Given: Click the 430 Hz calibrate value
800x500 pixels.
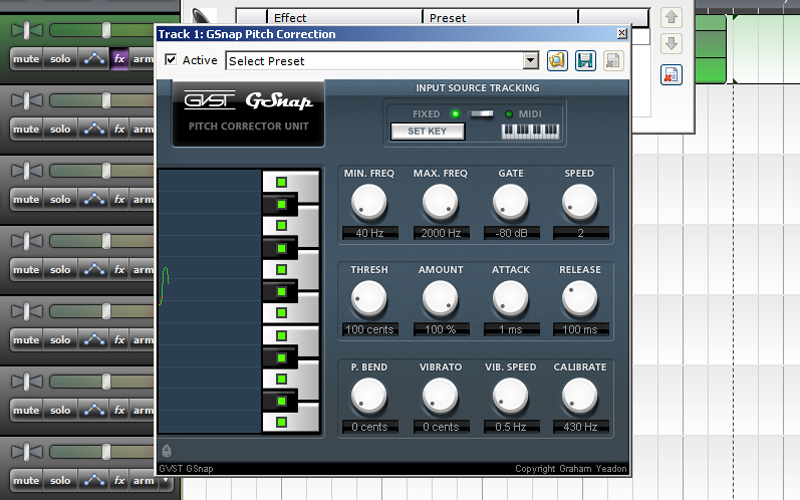Looking at the screenshot, I should (x=581, y=427).
